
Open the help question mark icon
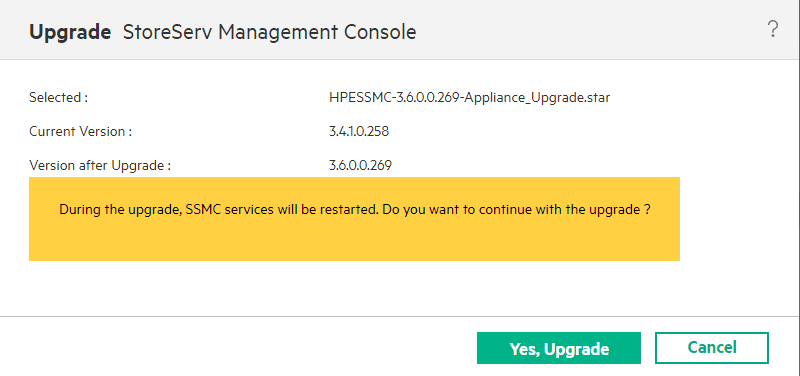pyautogui.click(x=773, y=29)
